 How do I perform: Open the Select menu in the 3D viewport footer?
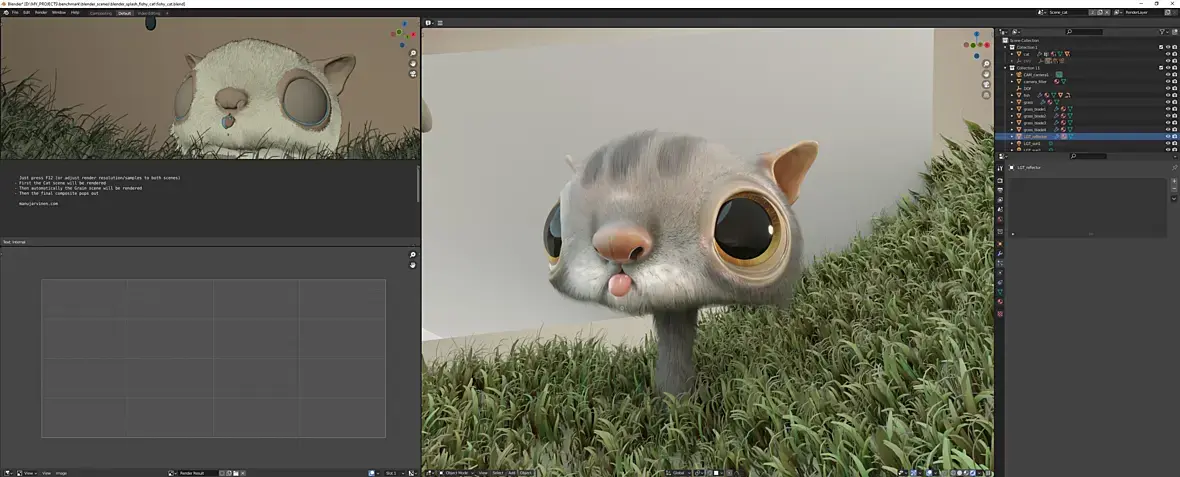click(497, 473)
